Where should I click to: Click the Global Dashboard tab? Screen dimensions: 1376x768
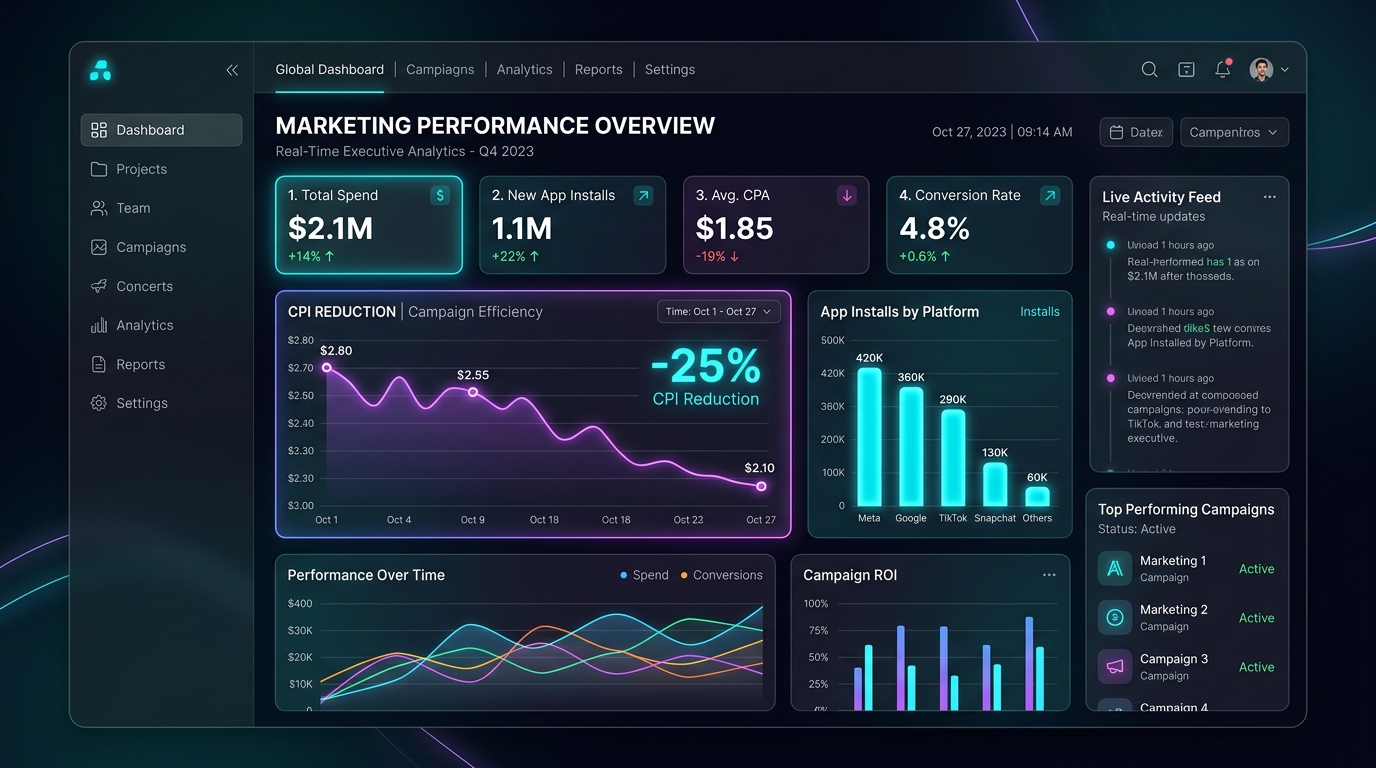click(330, 69)
